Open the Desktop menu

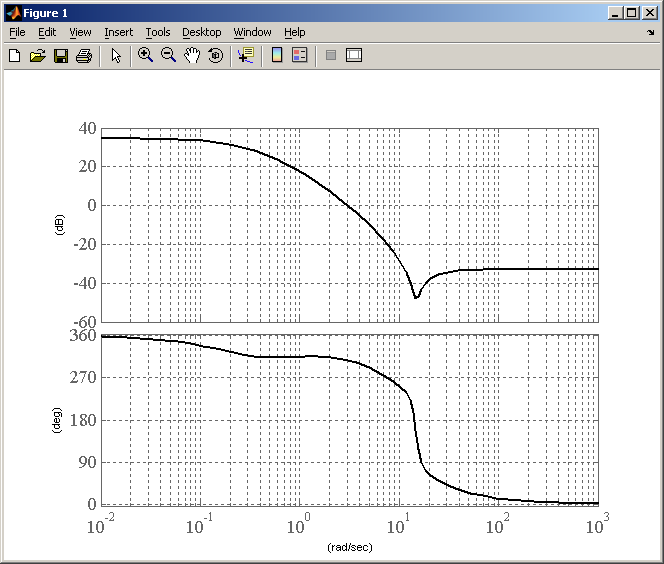pyautogui.click(x=202, y=32)
